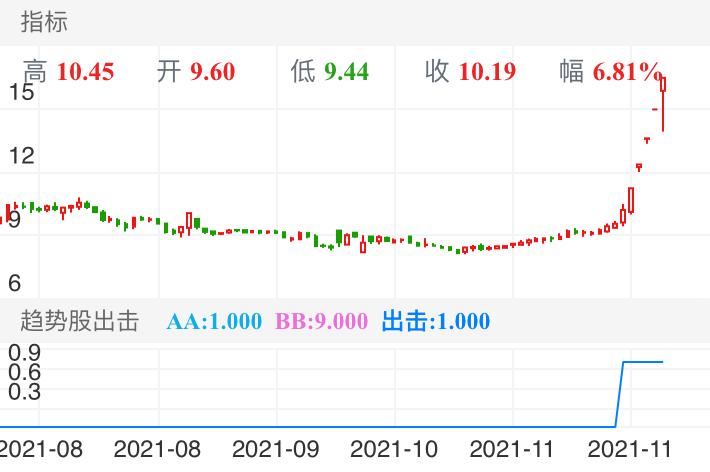Click the 0.9 indicator axis label
This screenshot has width=710, height=472.
[24, 352]
